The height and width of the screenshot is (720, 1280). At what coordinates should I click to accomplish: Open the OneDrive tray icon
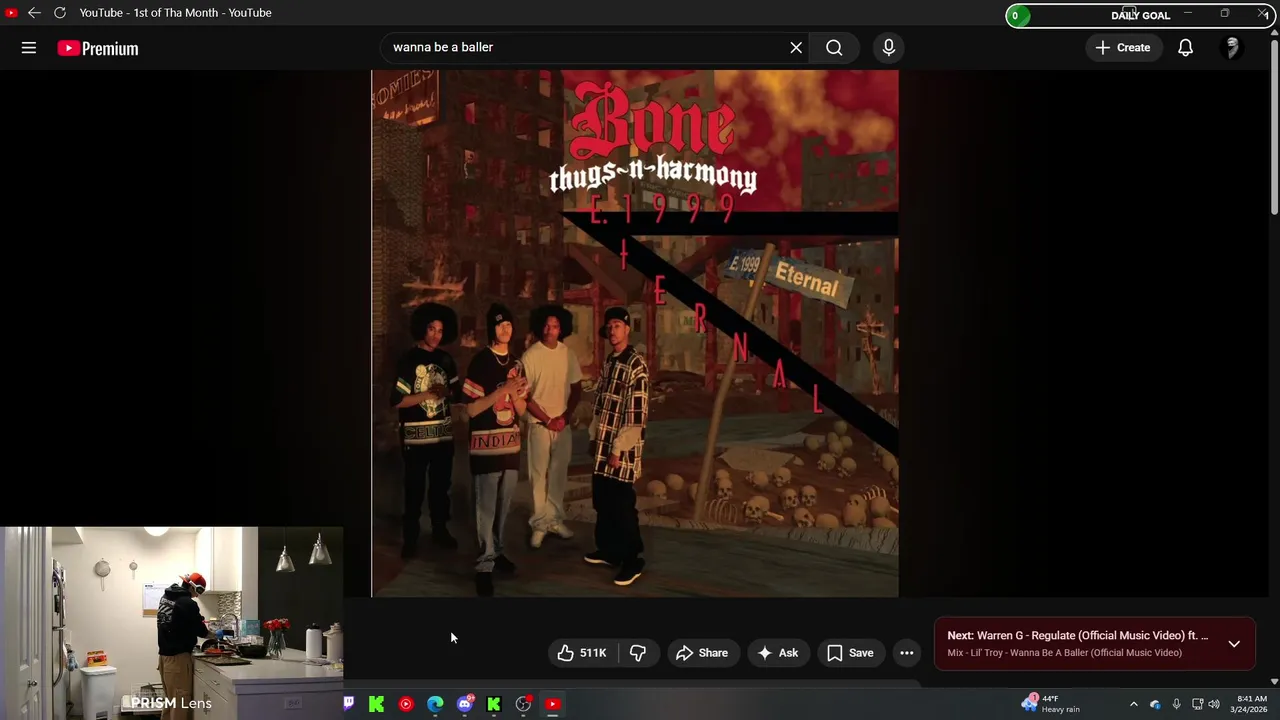point(1155,704)
